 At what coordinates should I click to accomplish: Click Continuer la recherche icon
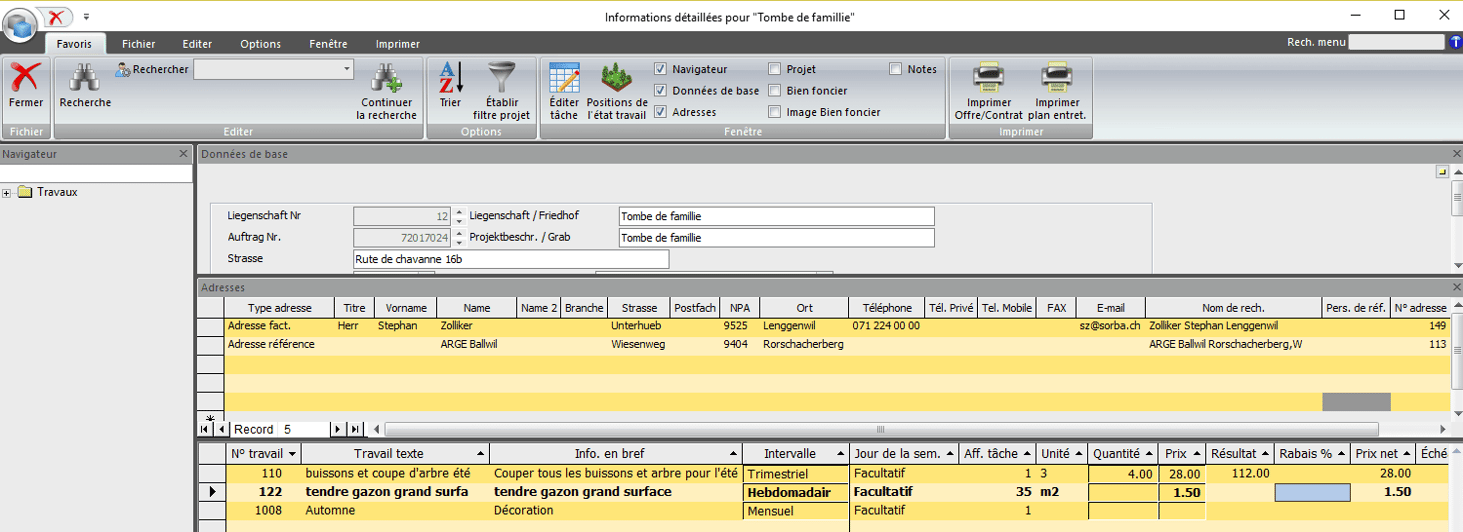[386, 78]
